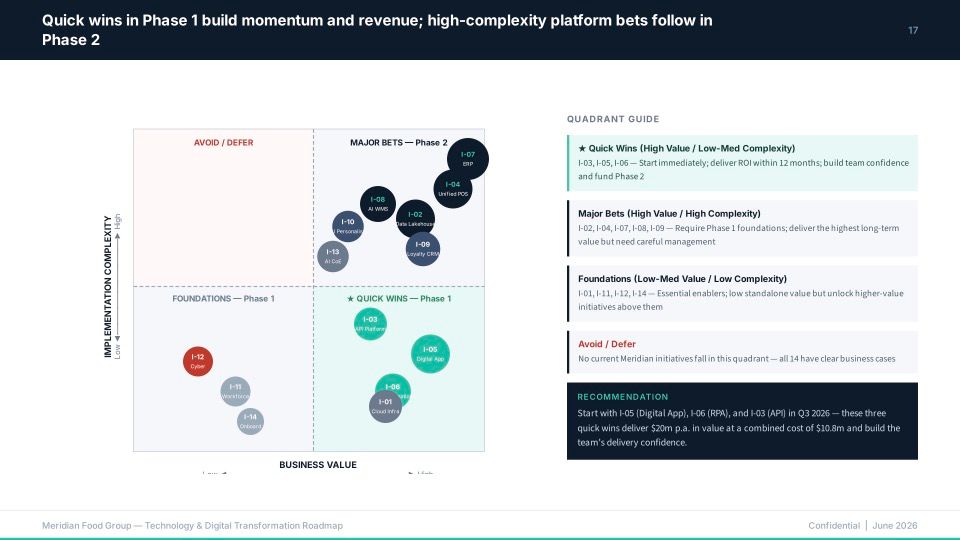This screenshot has height=540, width=960.
Task: Click the red I-12 Cyber bubble
Action: [x=198, y=361]
